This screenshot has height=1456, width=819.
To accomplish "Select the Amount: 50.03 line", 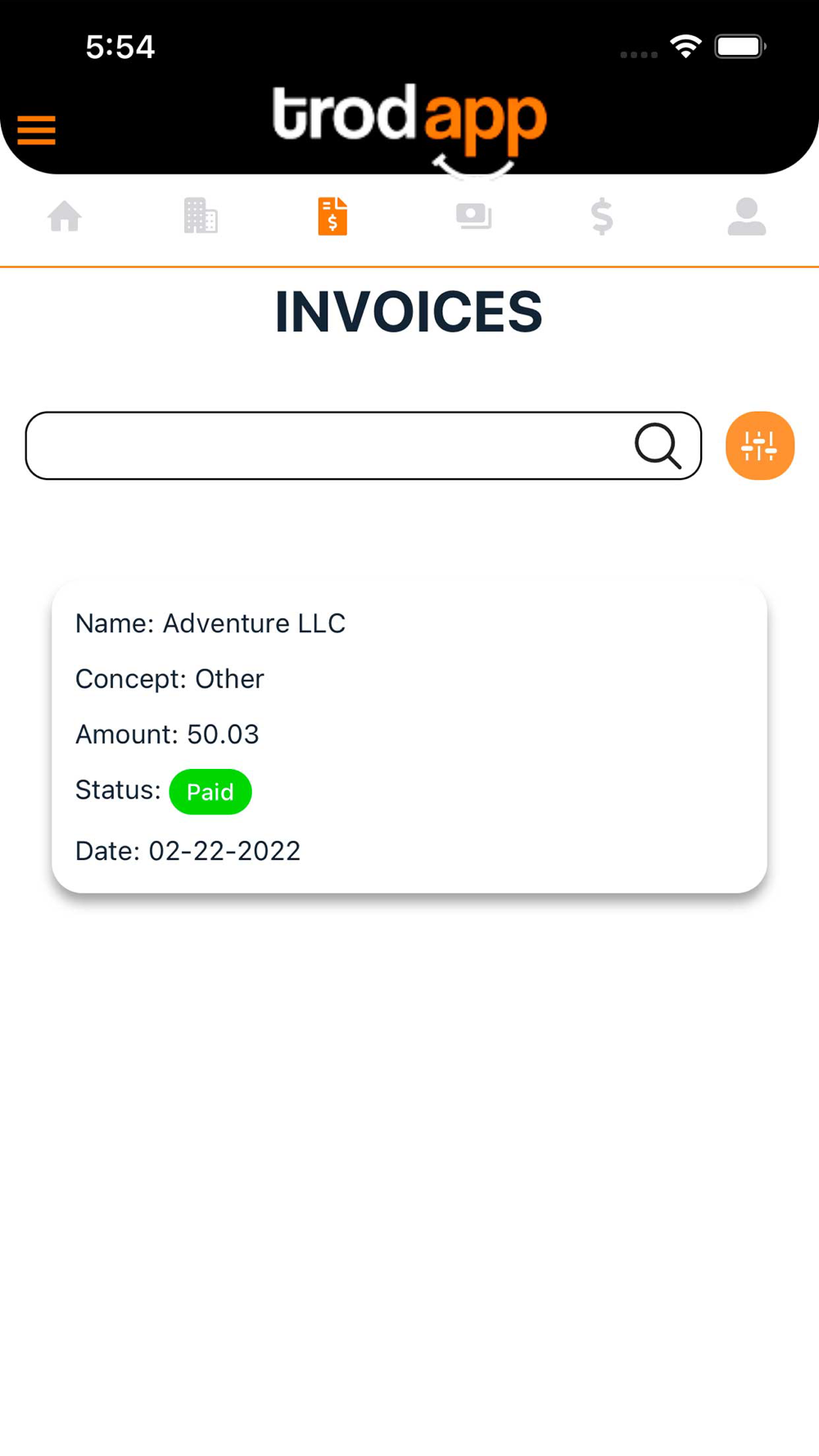I will 167,735.
